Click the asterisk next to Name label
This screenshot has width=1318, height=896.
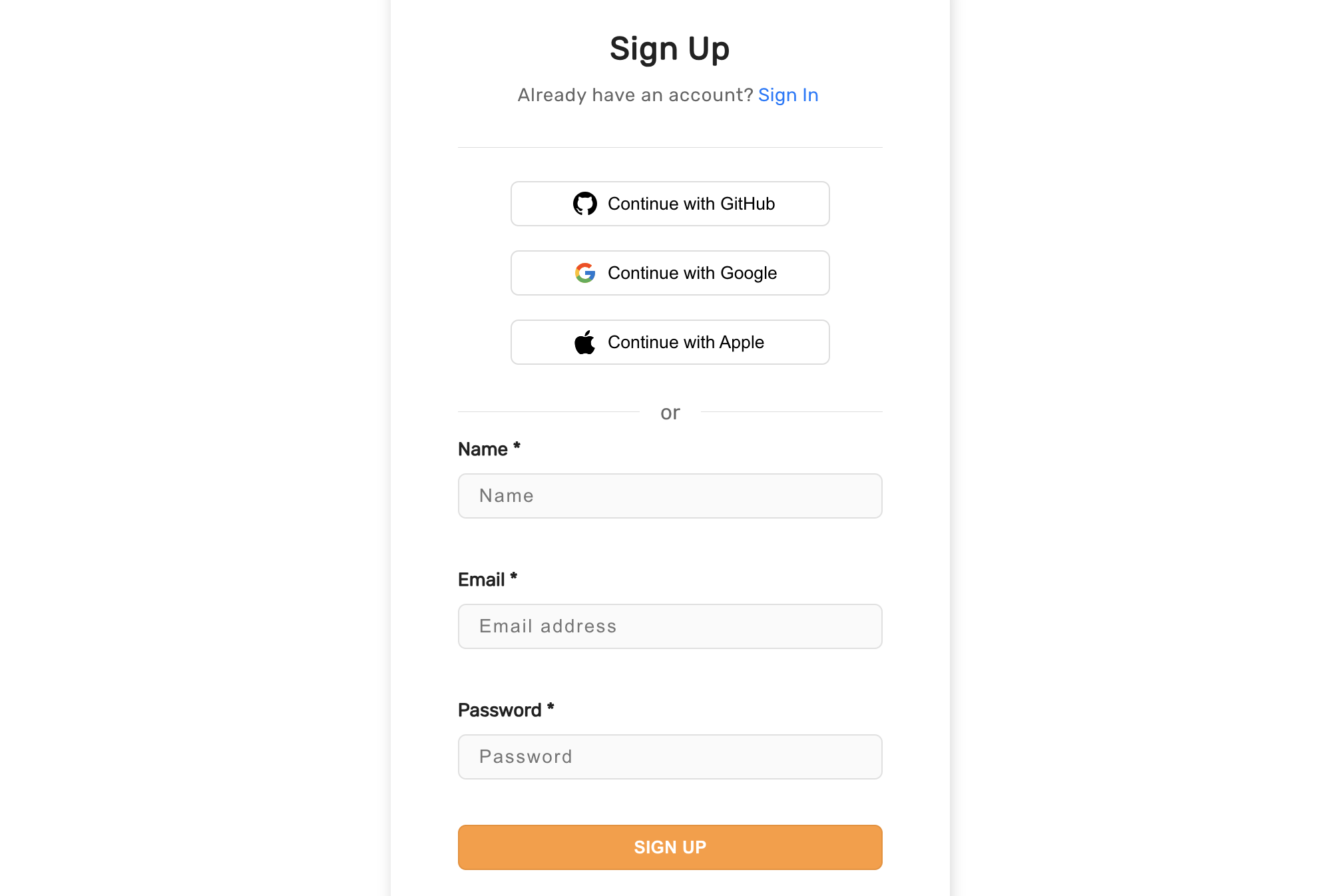tap(517, 447)
